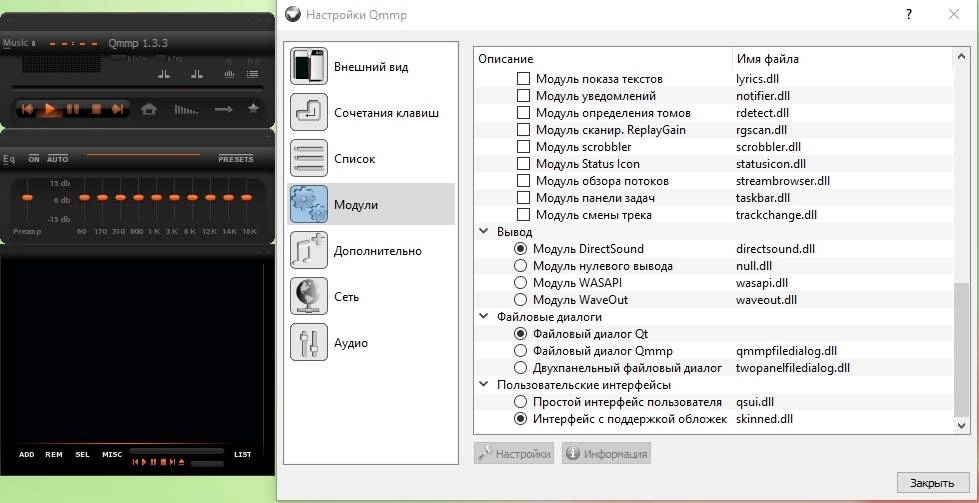
Task: Open the equalizer PRESETS menu
Action: 235,159
